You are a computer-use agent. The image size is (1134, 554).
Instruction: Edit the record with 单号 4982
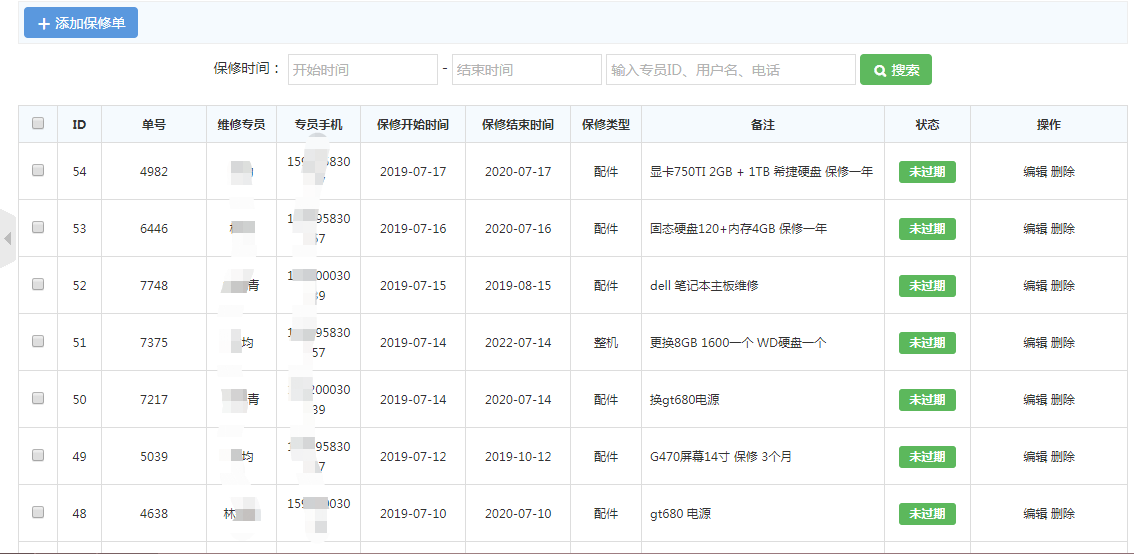click(x=1035, y=172)
